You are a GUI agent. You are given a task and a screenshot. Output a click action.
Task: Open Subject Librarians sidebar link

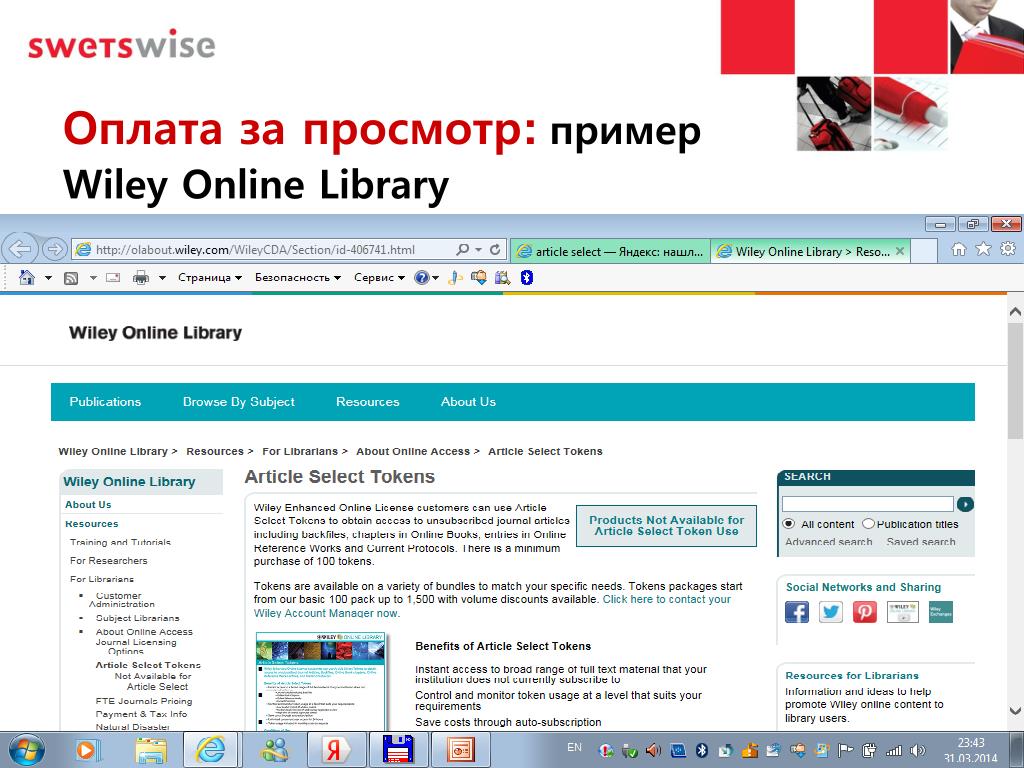137,618
